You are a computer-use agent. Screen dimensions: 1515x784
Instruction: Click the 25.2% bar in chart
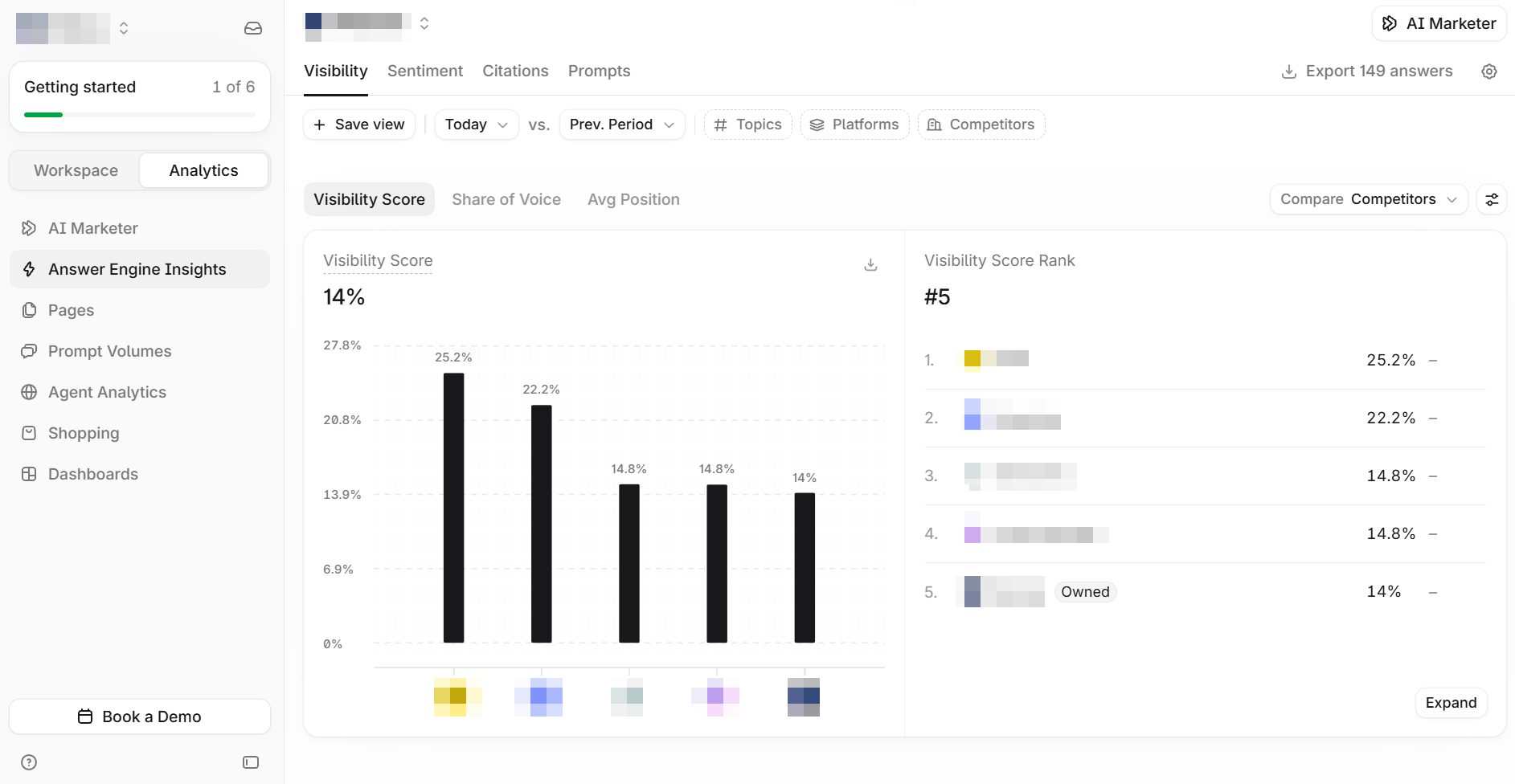453,508
